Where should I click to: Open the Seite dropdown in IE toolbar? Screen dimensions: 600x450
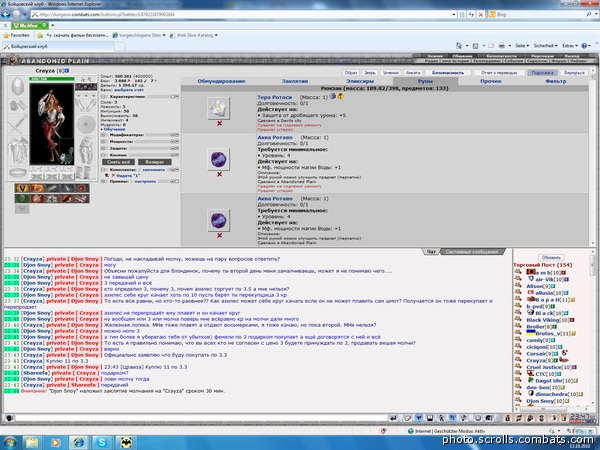click(x=522, y=46)
